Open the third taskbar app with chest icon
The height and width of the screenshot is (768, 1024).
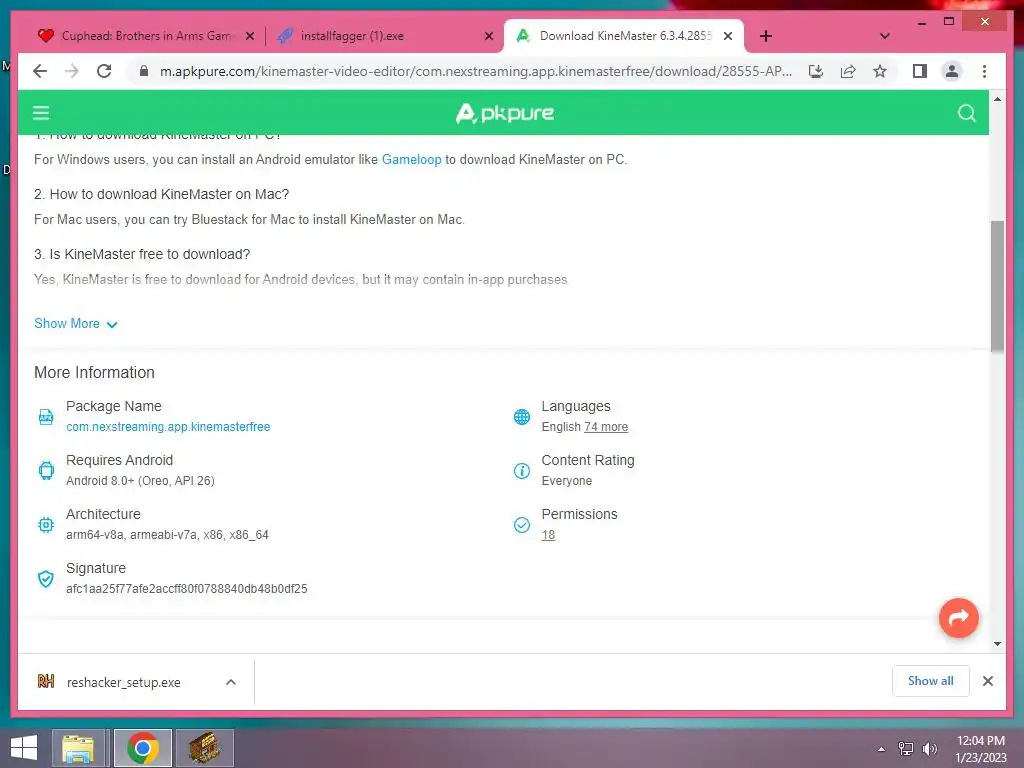tap(204, 748)
